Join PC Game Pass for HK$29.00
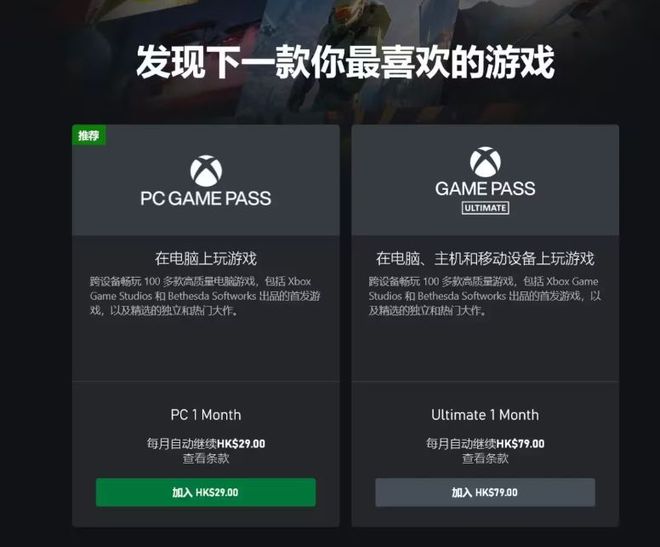Screen dimensions: 660x547 [x=206, y=492]
